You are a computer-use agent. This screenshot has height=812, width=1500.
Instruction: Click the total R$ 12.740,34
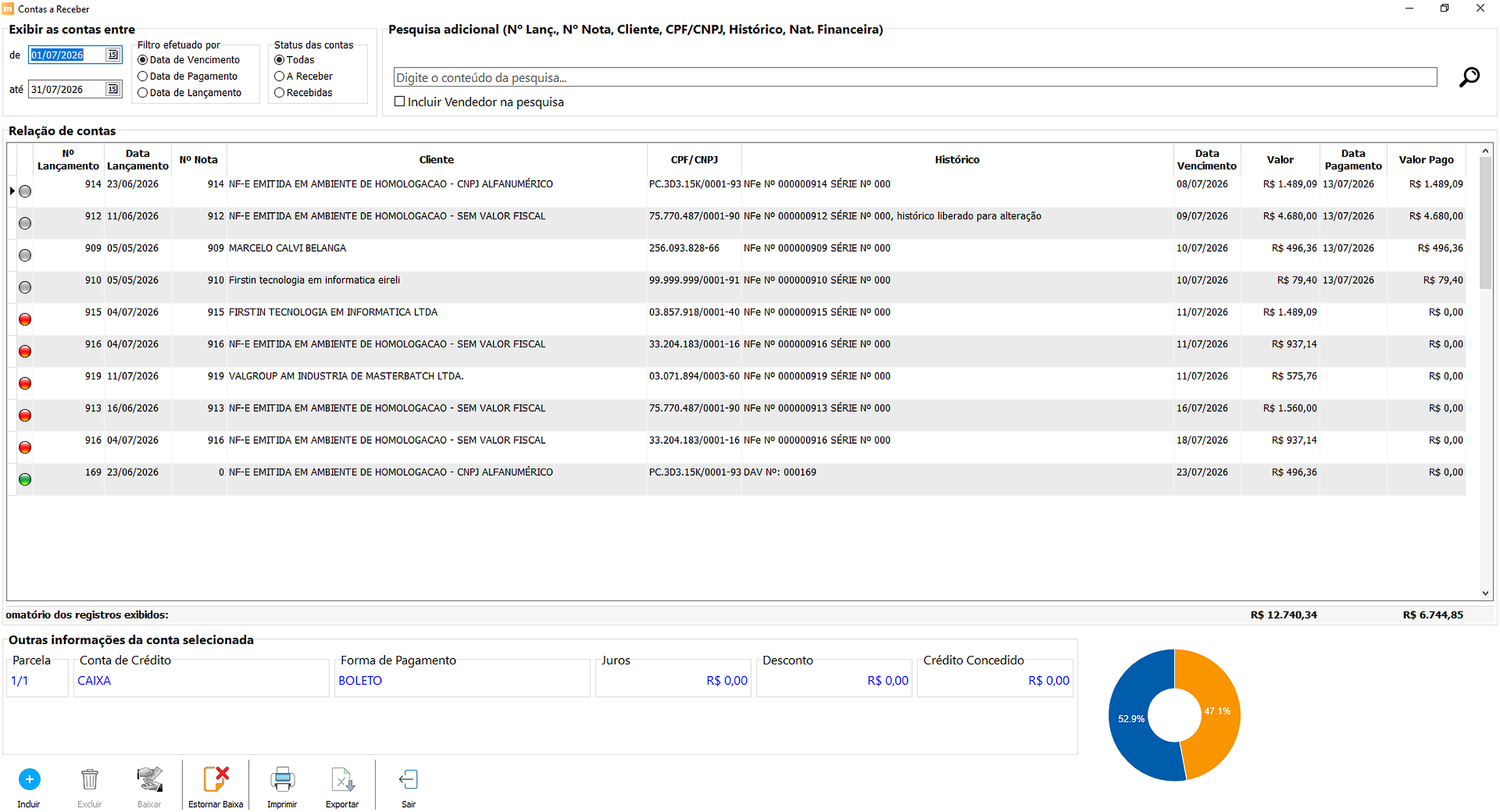coord(1283,615)
